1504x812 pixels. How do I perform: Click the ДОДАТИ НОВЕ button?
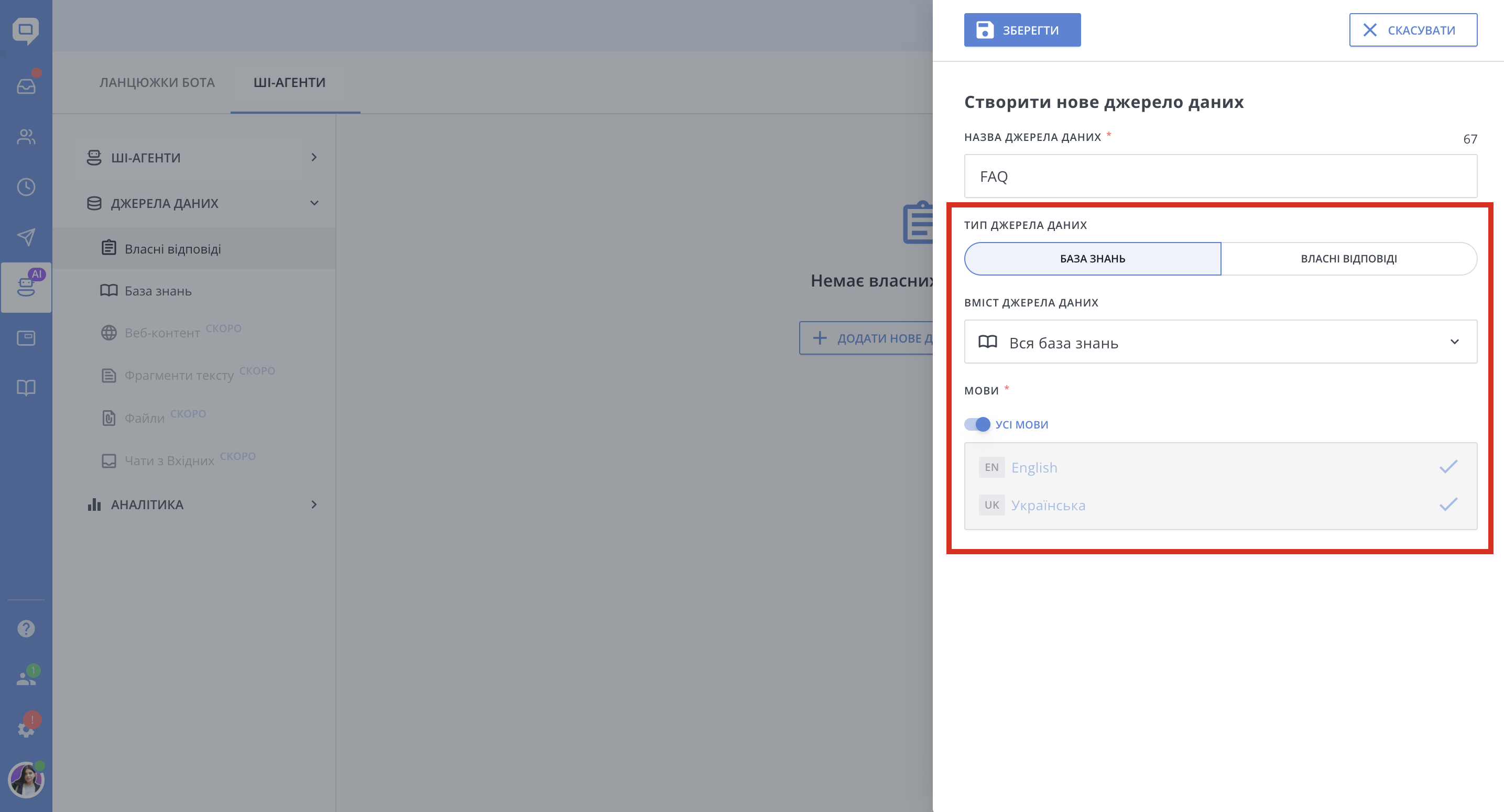click(x=866, y=338)
